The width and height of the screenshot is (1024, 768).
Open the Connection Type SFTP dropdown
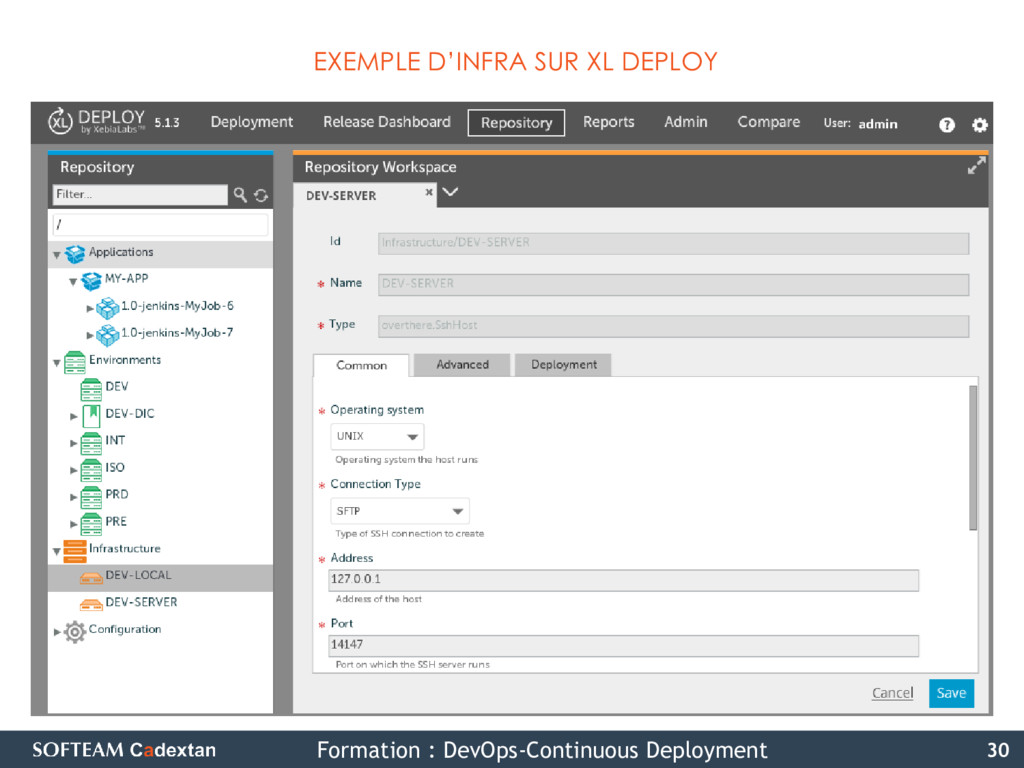[x=400, y=511]
